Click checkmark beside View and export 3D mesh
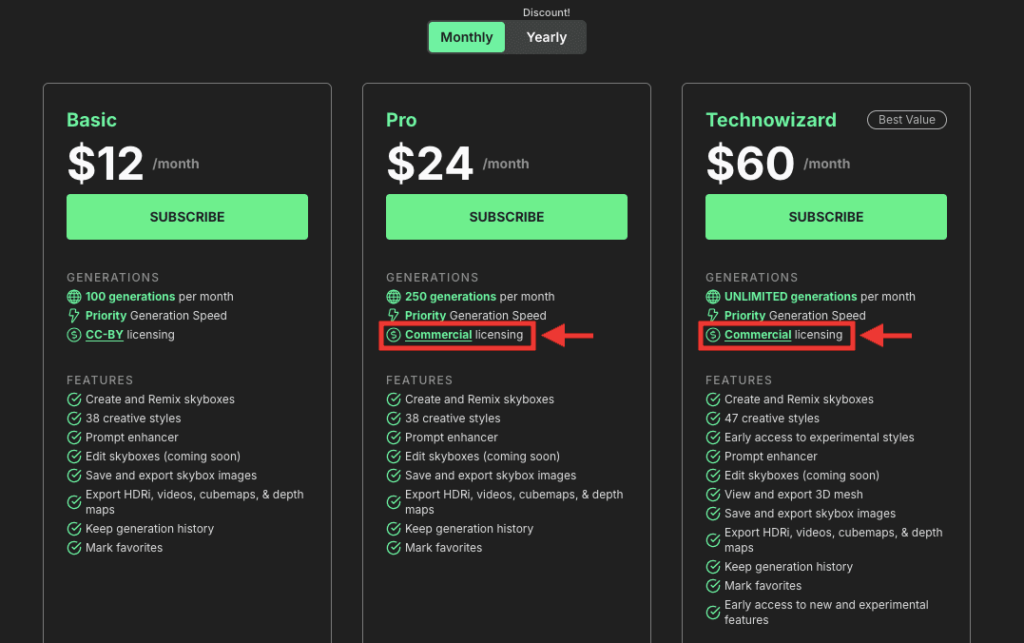 tap(712, 495)
